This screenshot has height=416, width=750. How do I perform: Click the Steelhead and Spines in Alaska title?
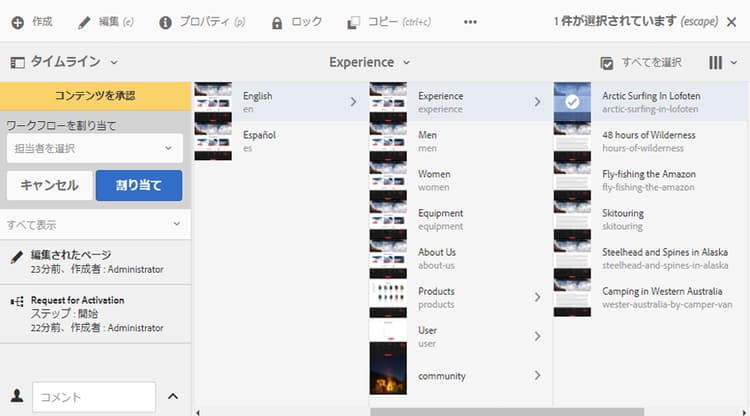coord(665,252)
